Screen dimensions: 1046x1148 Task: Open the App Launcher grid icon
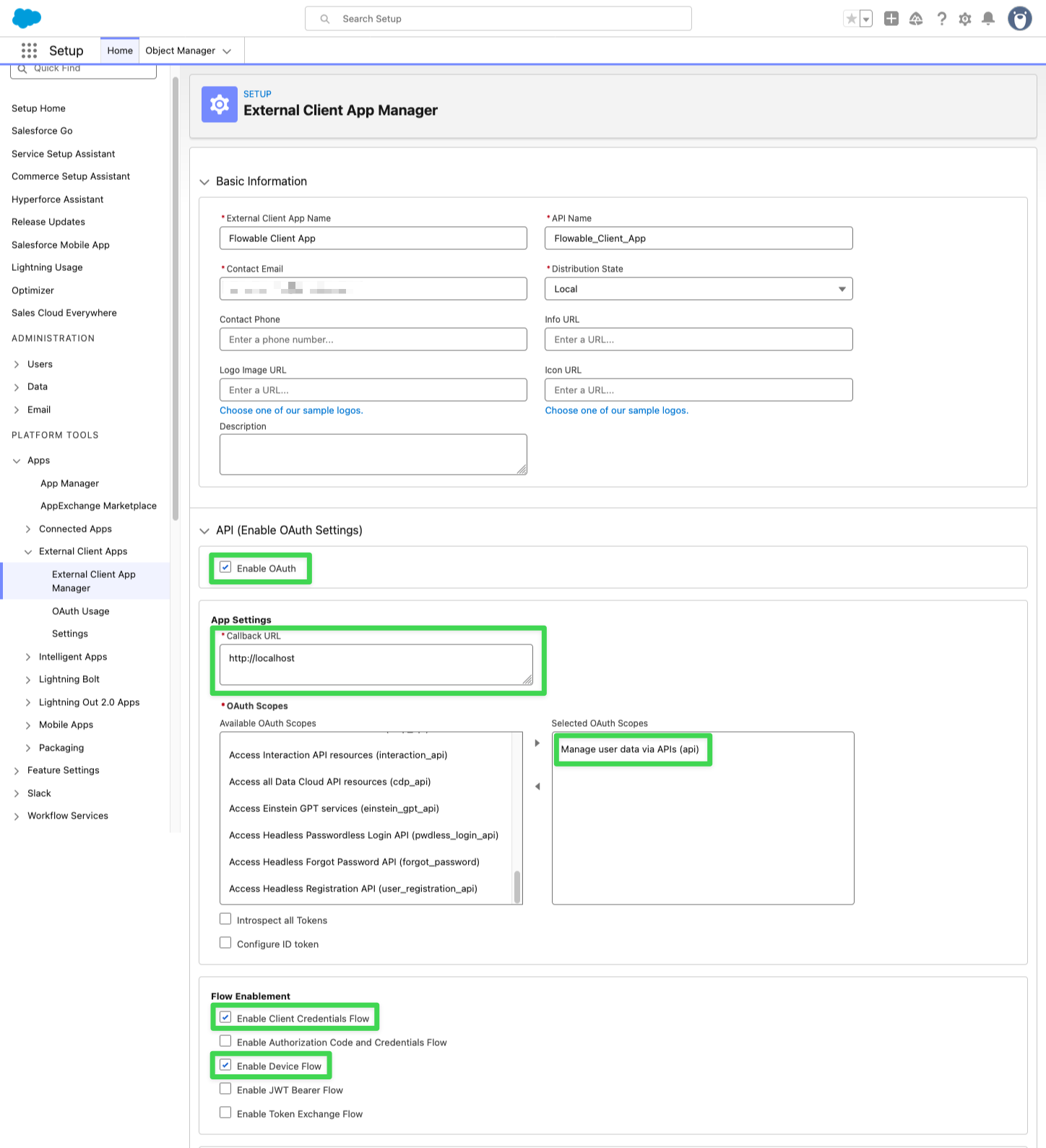click(29, 51)
